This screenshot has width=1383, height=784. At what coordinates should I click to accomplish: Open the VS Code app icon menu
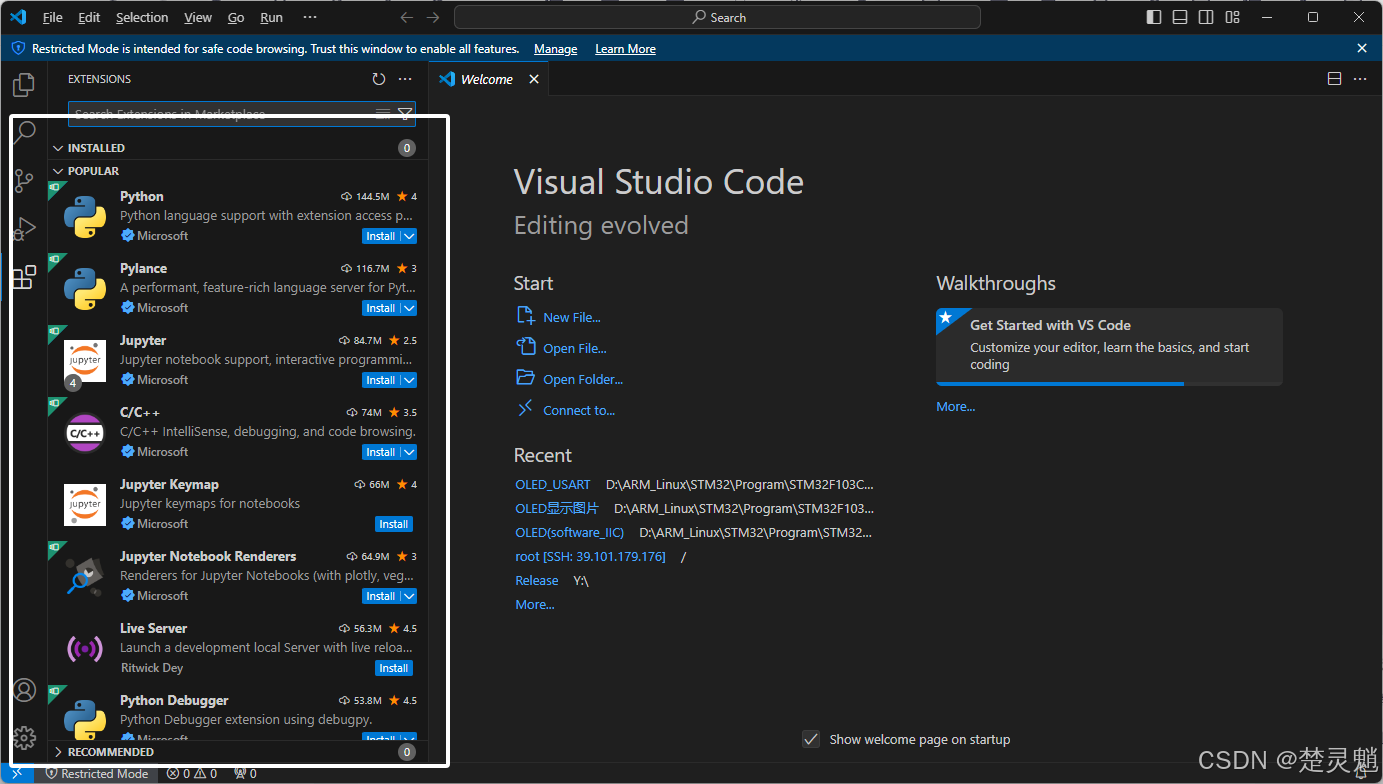pyautogui.click(x=18, y=17)
